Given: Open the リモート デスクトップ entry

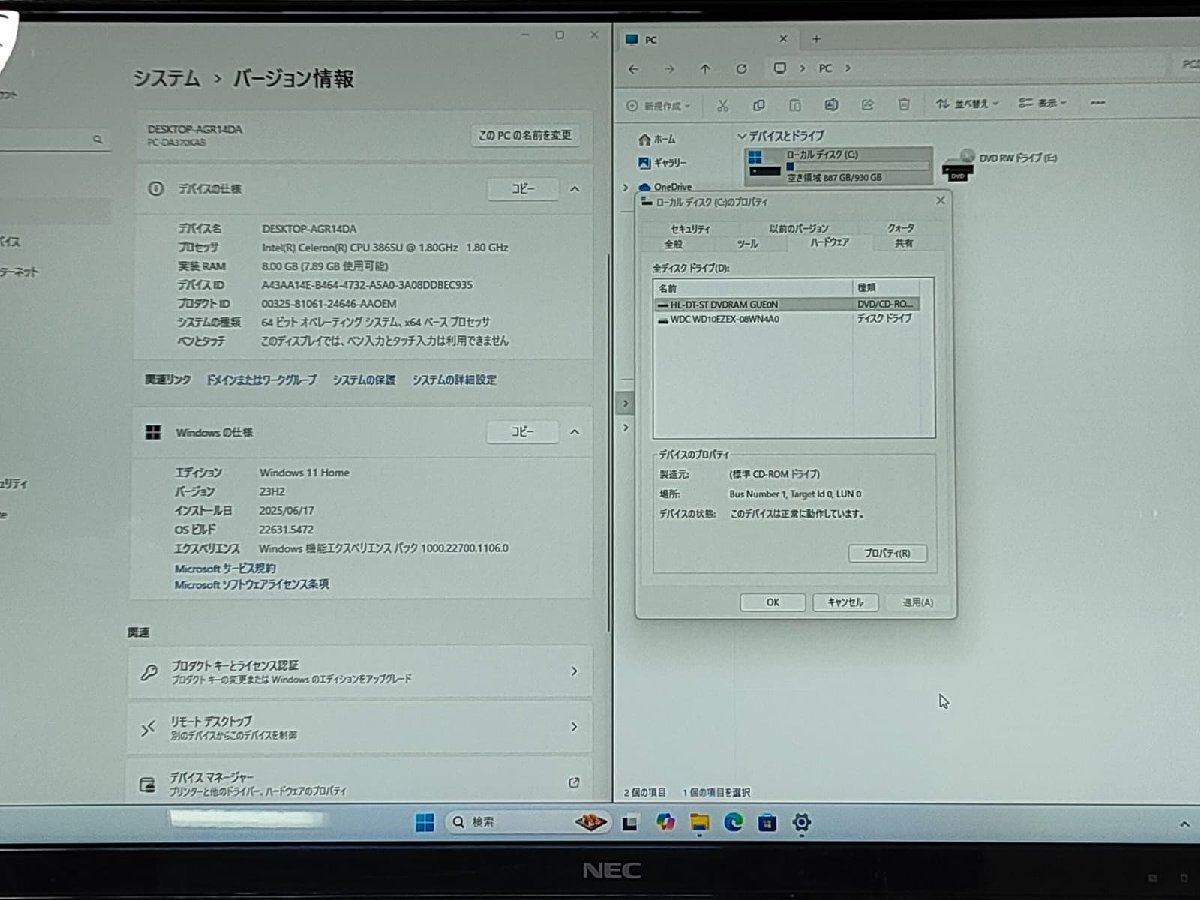Looking at the screenshot, I should [360, 727].
